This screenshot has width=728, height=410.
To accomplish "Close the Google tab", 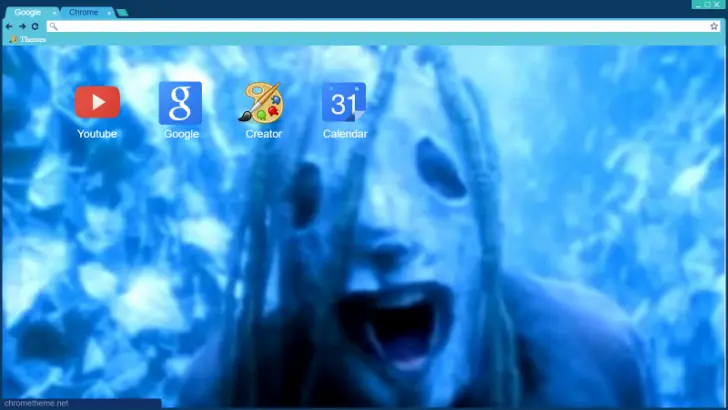I will point(55,13).
